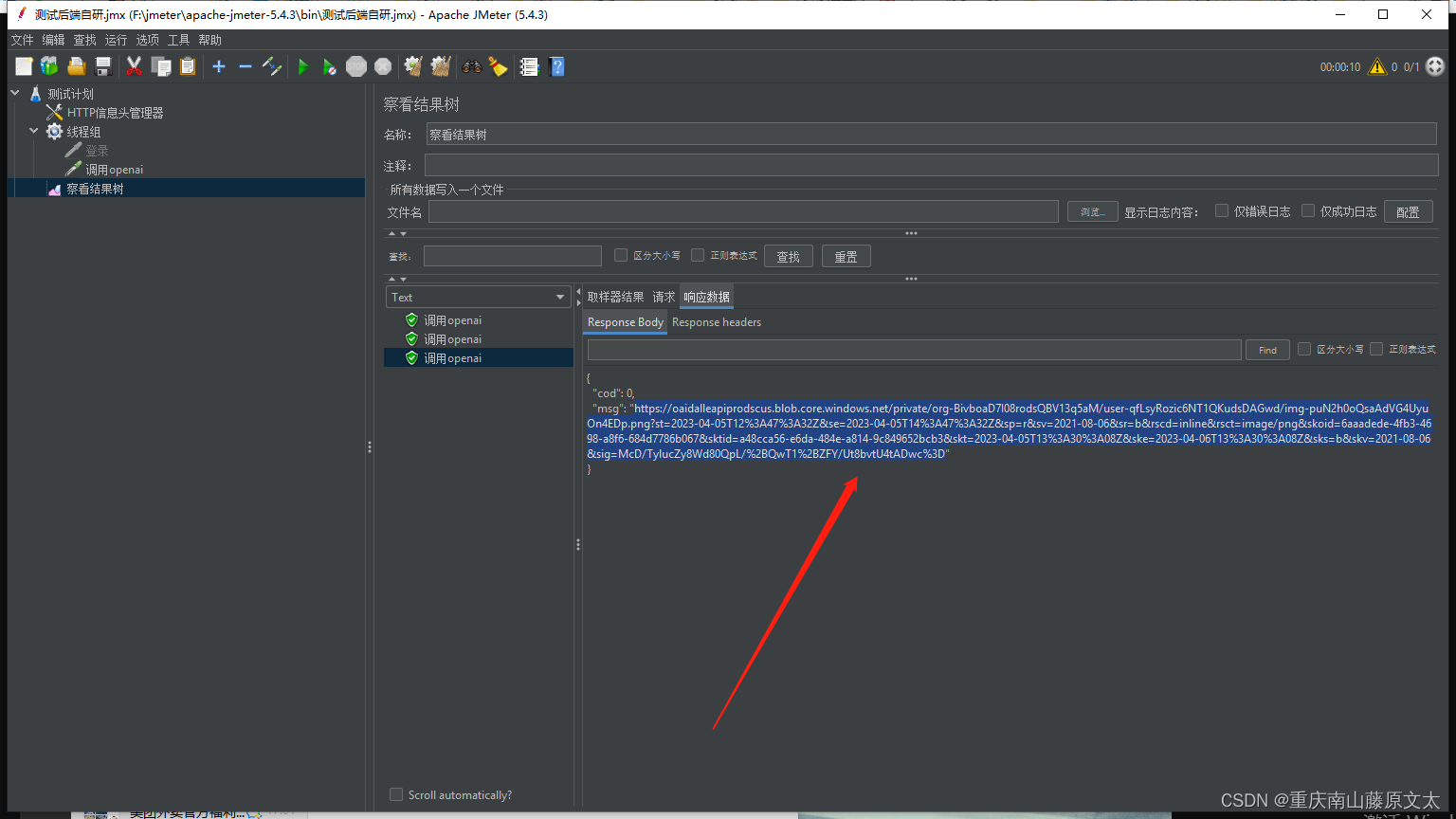Screen dimensions: 1456x819
Task: Click the 浏览 browse button
Action: [x=1093, y=211]
